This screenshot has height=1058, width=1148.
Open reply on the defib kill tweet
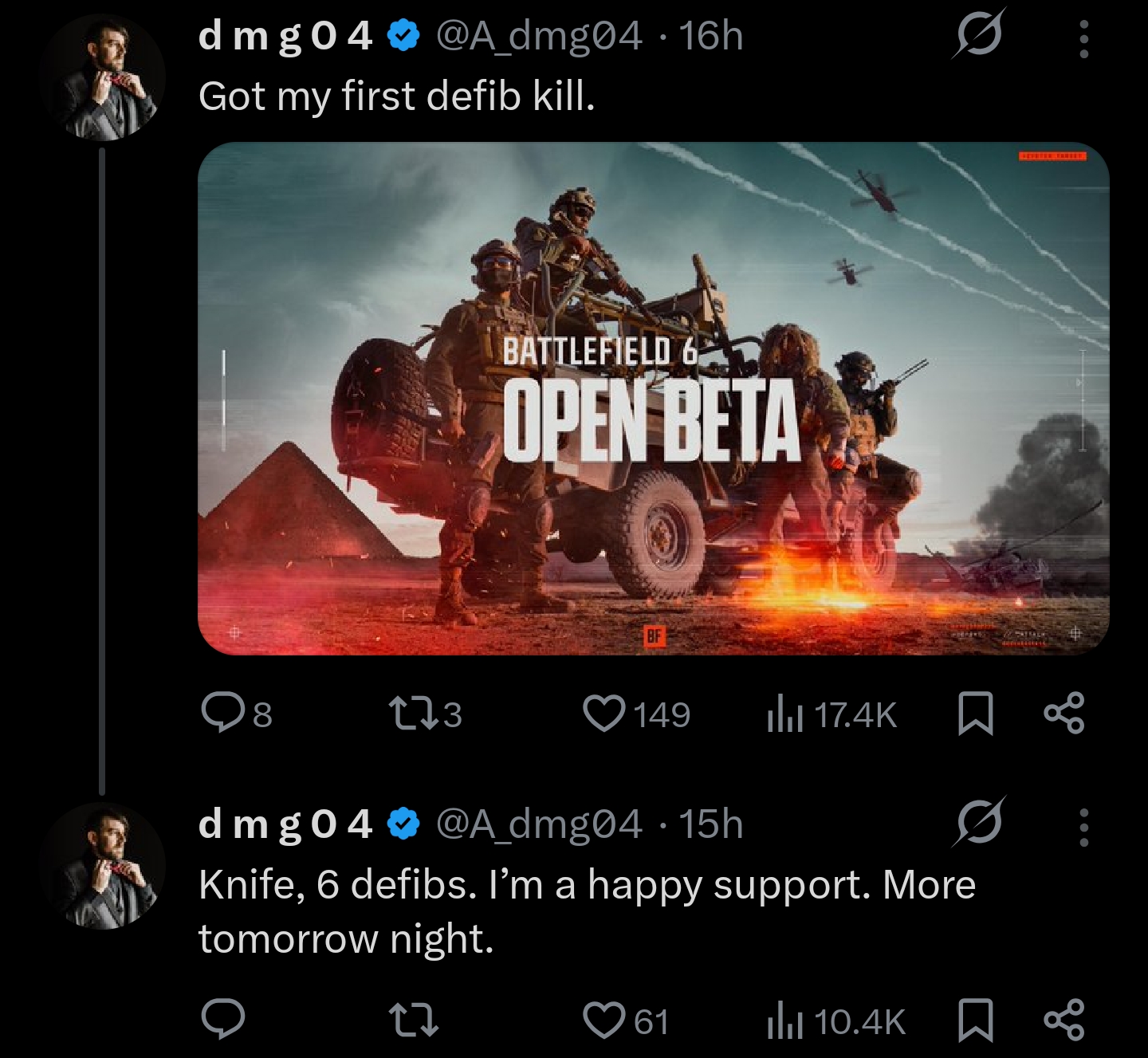[237, 714]
